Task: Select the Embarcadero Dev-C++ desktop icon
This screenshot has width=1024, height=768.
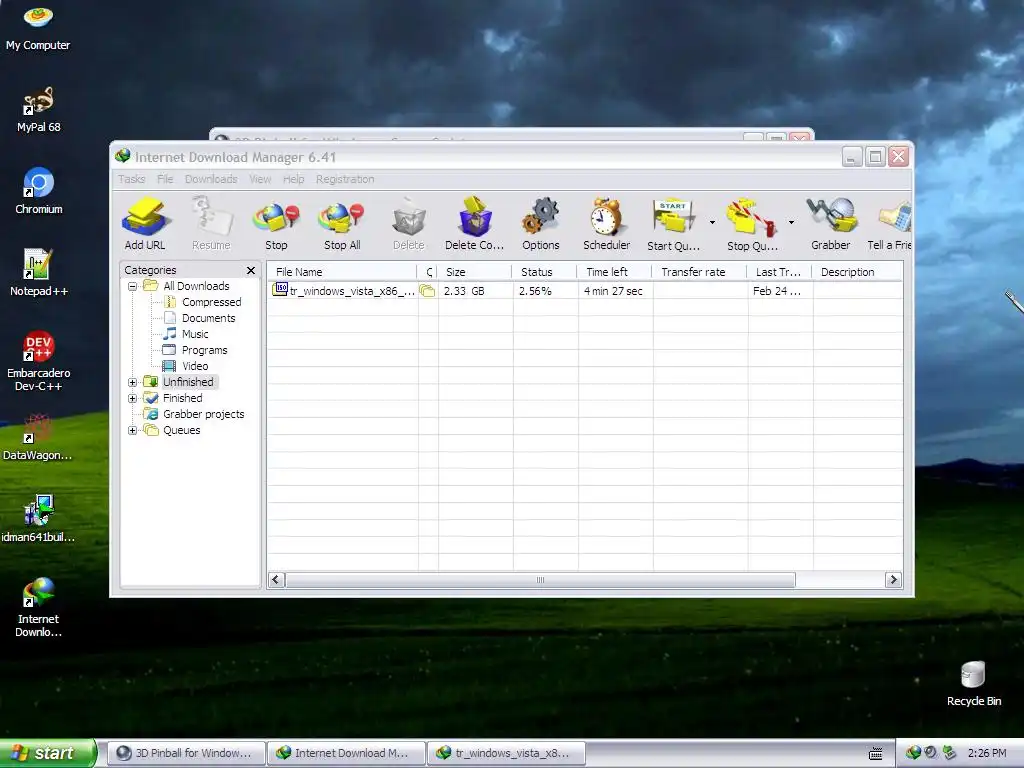Action: (x=39, y=361)
